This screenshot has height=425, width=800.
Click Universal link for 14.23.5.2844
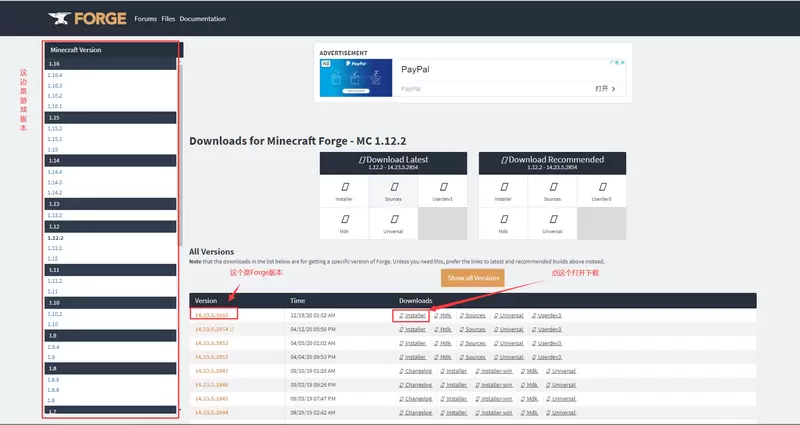tap(561, 412)
